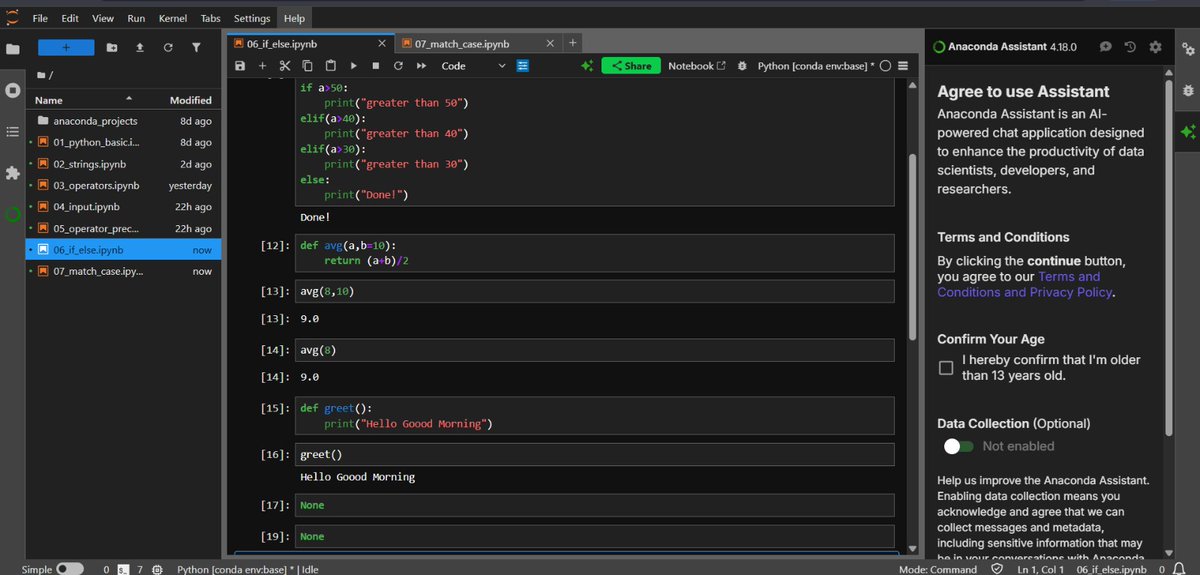The image size is (1200, 575).
Task: Paste cell from clipboard
Action: [329, 66]
